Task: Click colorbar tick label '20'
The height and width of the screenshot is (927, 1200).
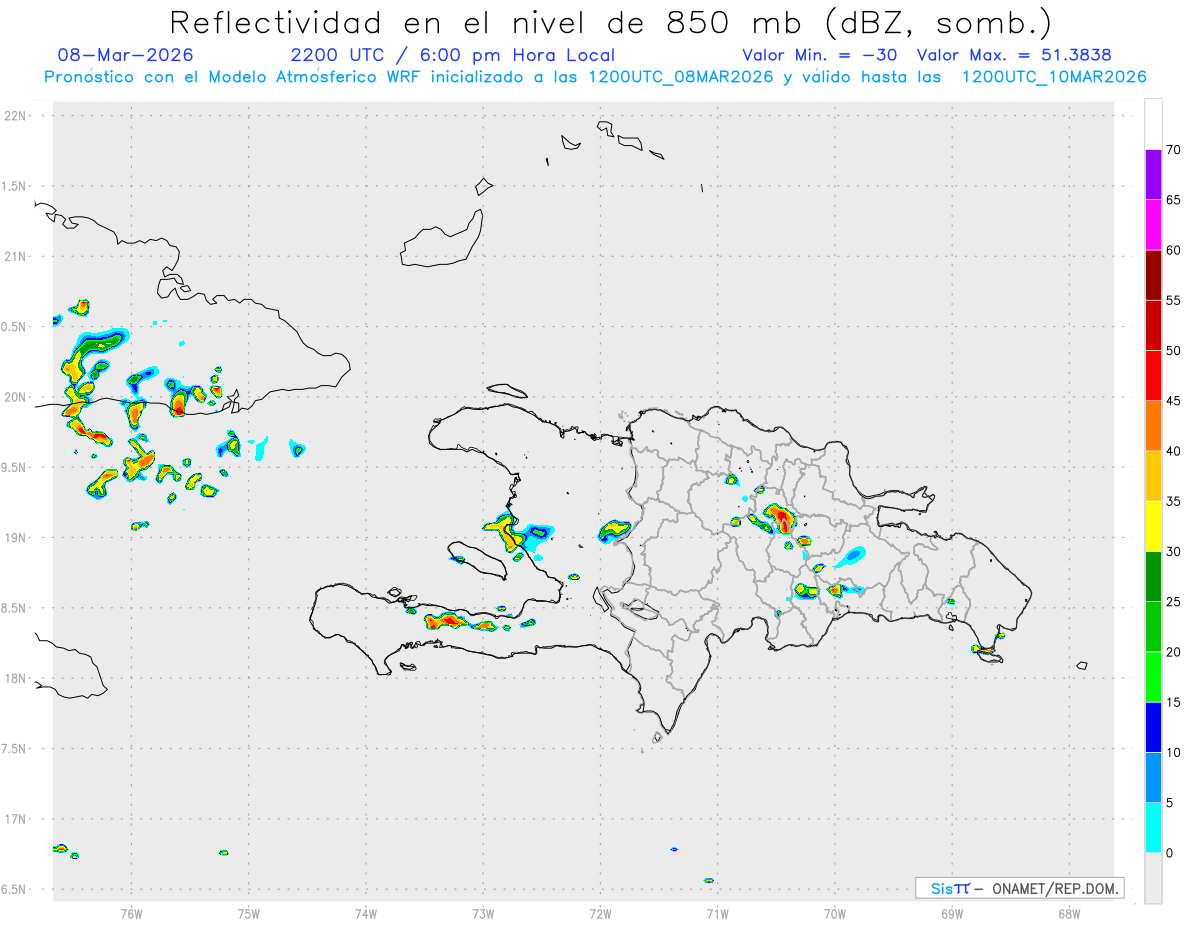Action: pyautogui.click(x=1173, y=652)
